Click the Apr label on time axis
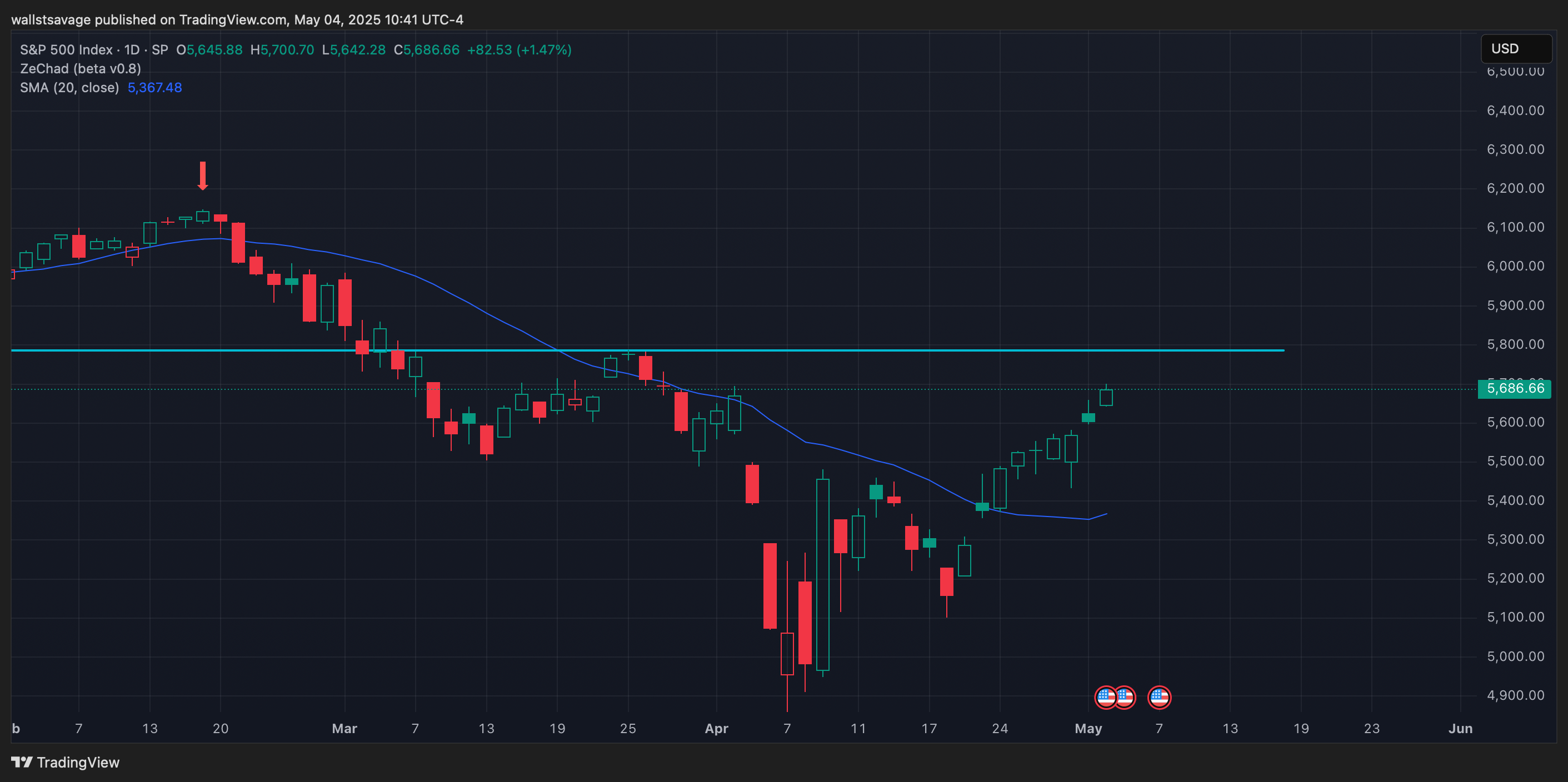 [716, 729]
